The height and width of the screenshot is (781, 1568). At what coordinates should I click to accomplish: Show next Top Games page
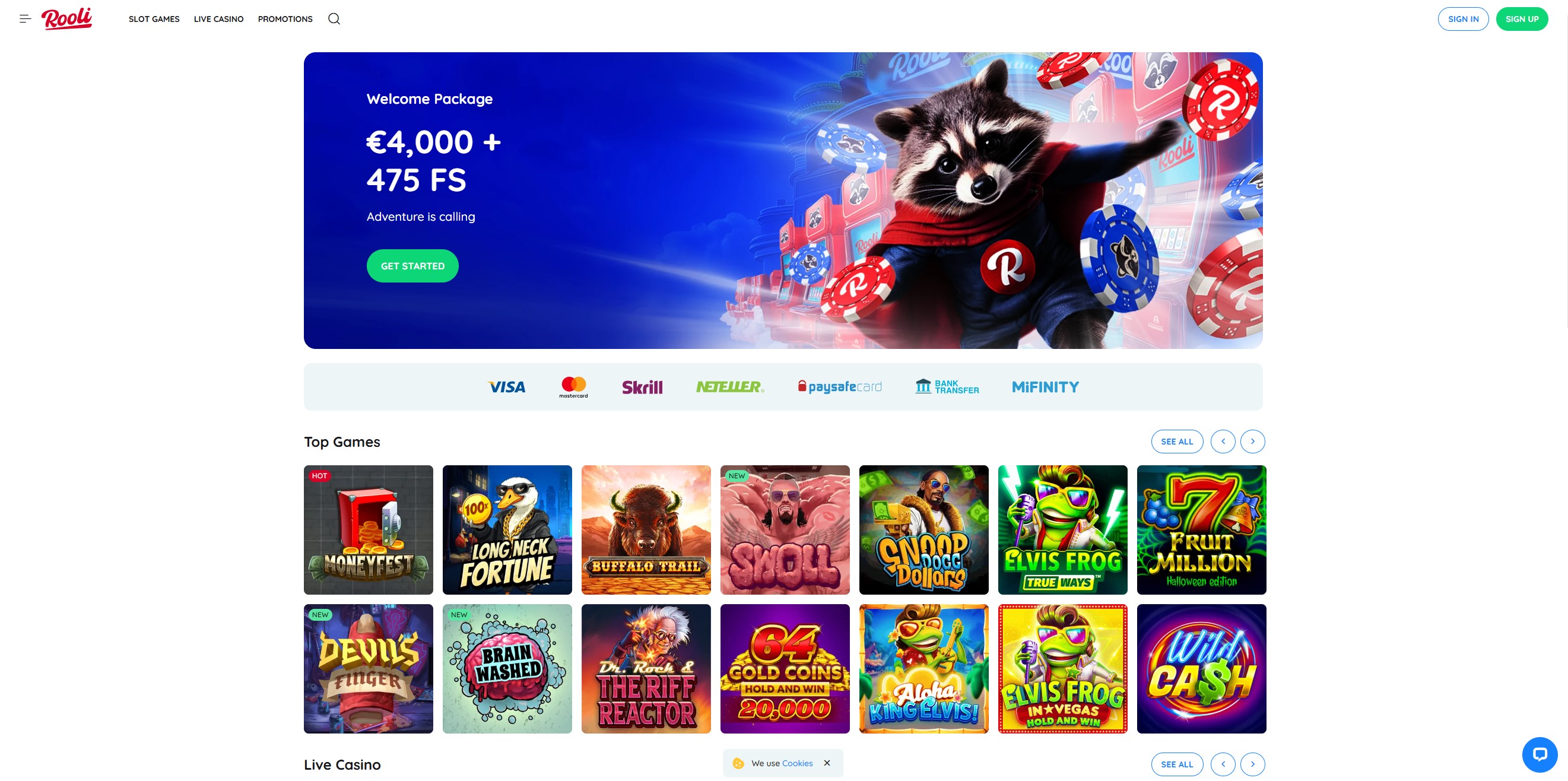click(1253, 442)
